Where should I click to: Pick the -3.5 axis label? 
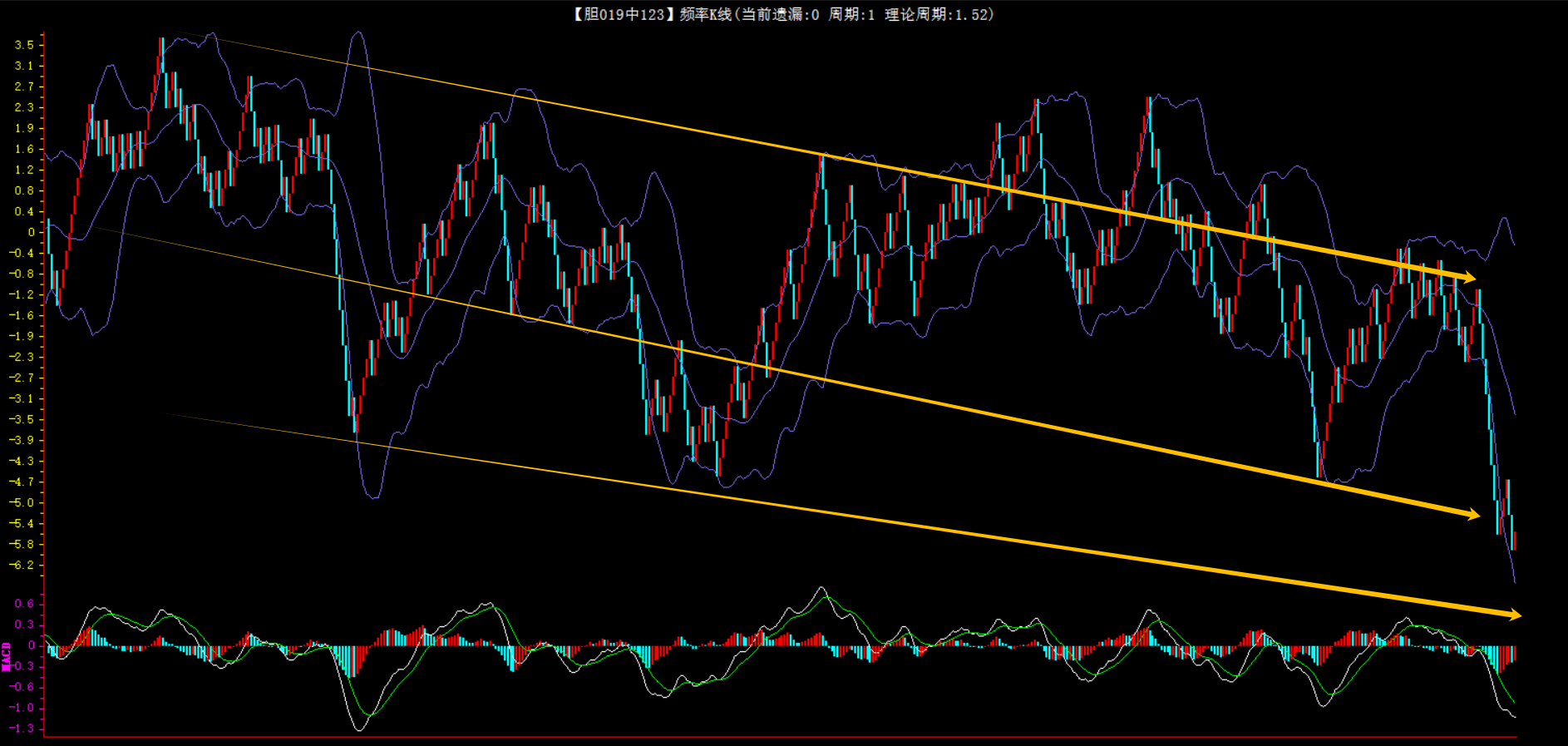coord(22,419)
